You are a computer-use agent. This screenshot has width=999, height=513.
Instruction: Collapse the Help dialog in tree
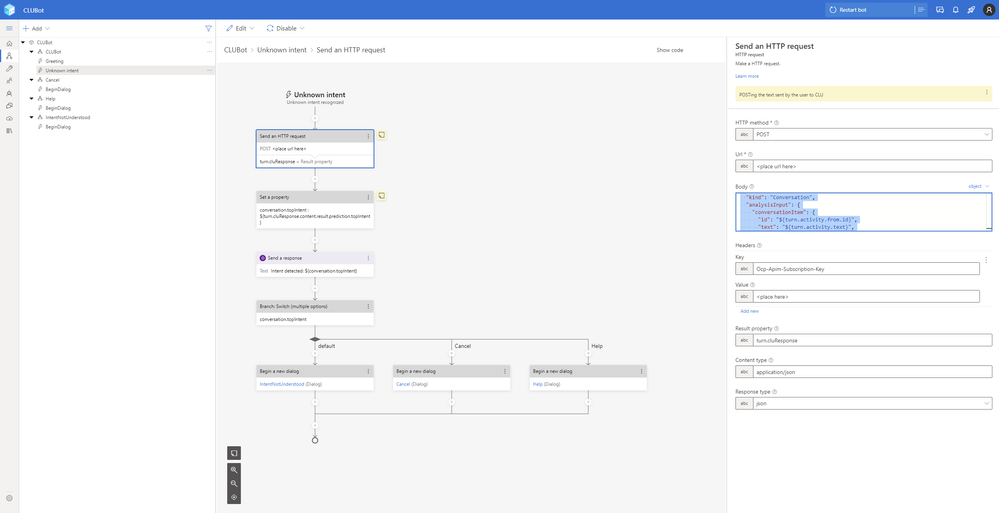[x=31, y=99]
